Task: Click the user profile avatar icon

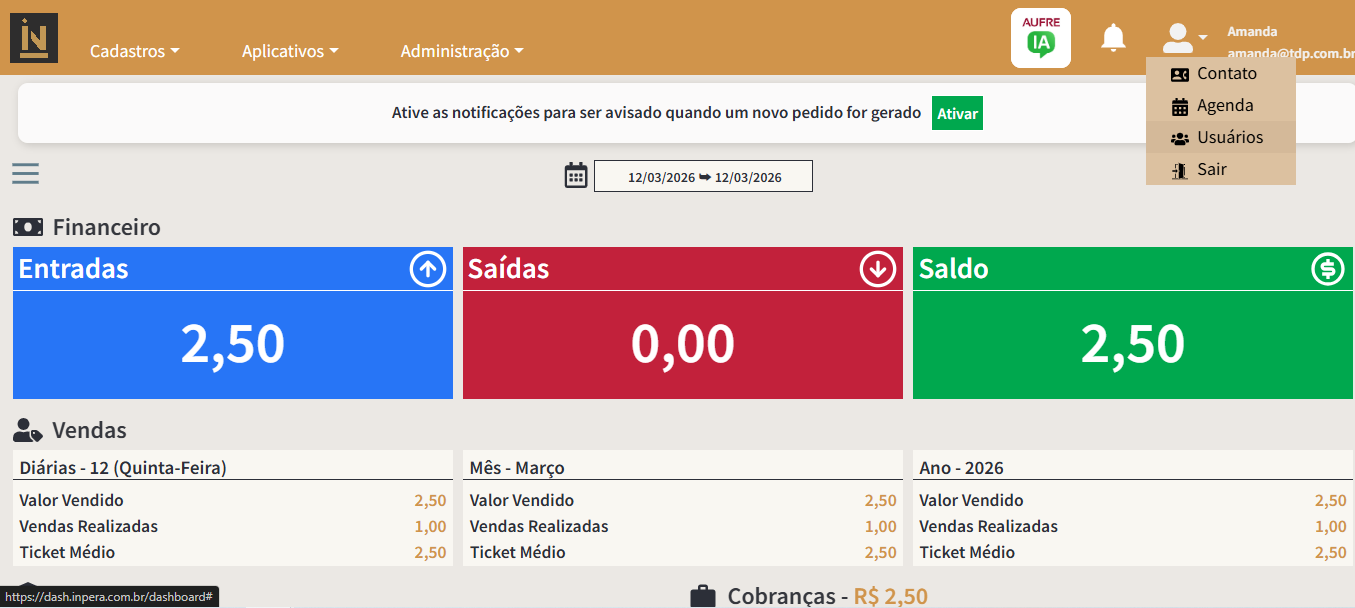Action: (1179, 38)
